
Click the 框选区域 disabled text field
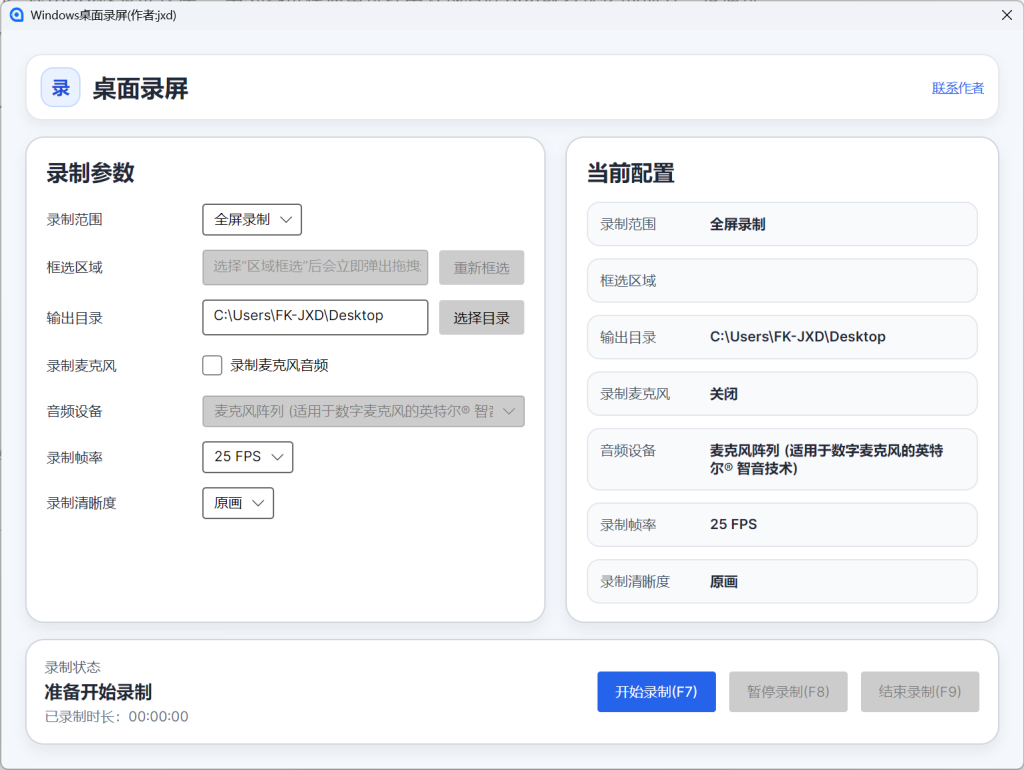coord(315,267)
